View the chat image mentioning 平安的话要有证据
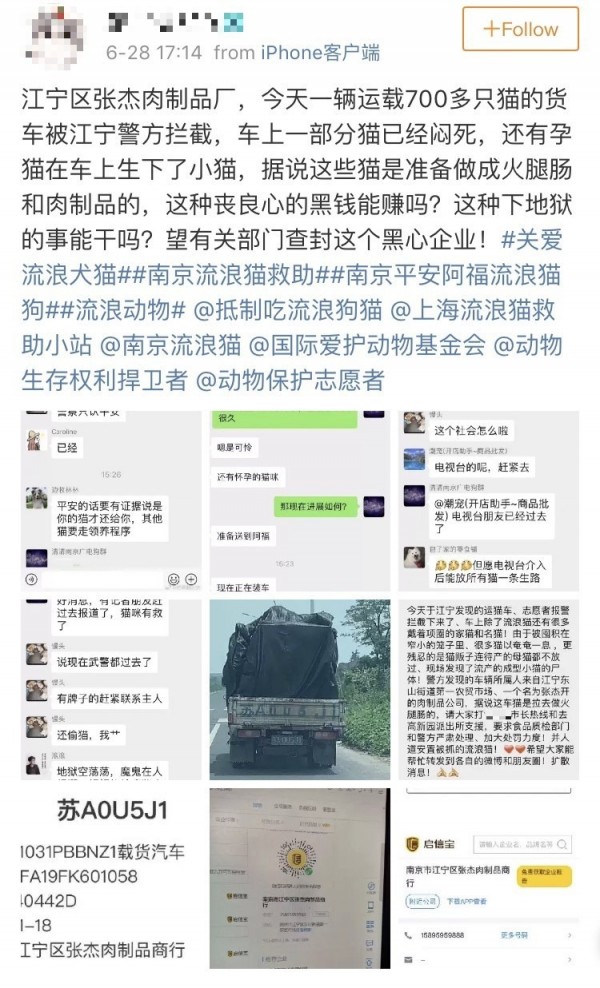This screenshot has width=600, height=988. [111, 501]
